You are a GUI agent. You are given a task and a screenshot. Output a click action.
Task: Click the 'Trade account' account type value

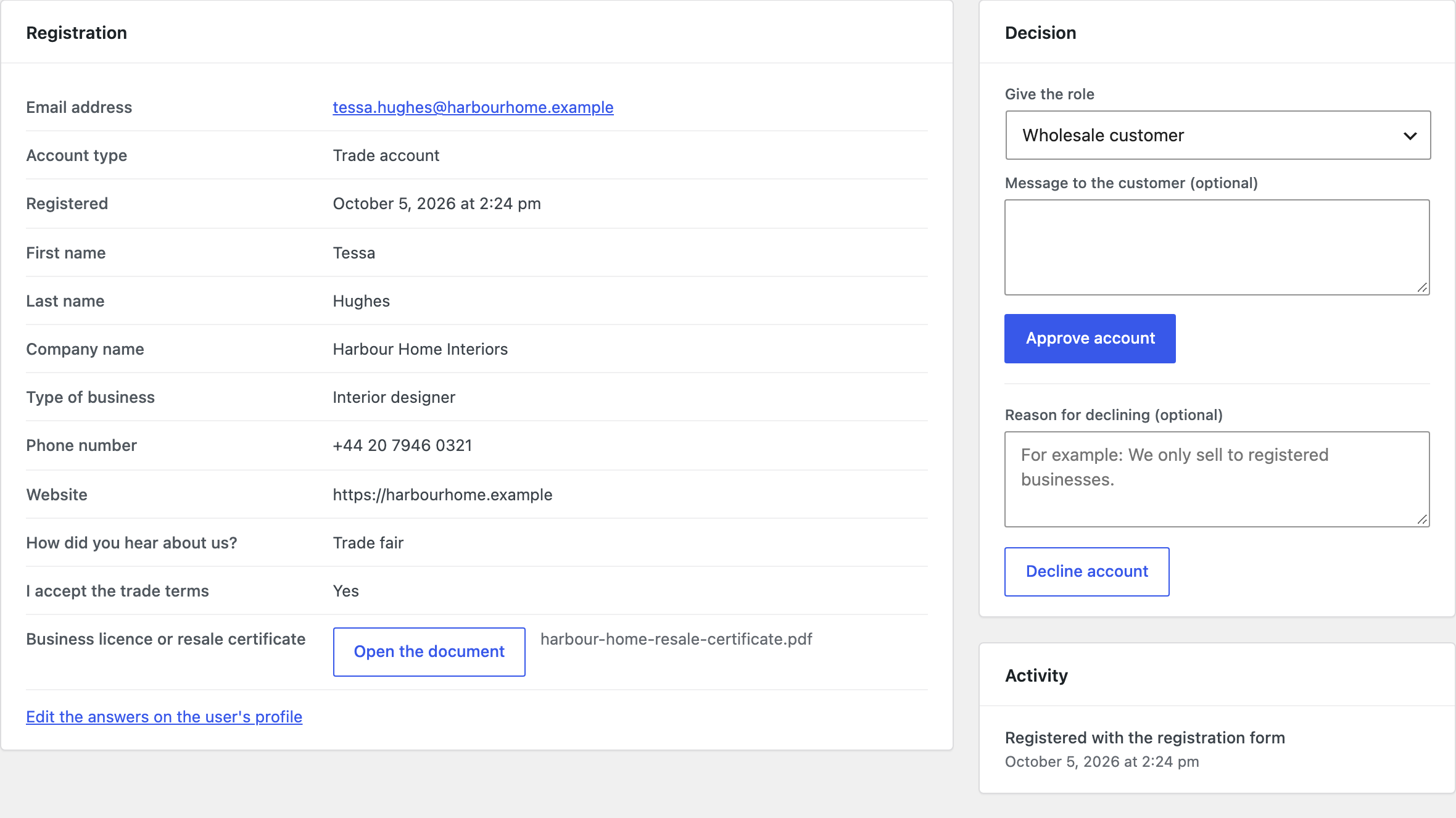(386, 155)
